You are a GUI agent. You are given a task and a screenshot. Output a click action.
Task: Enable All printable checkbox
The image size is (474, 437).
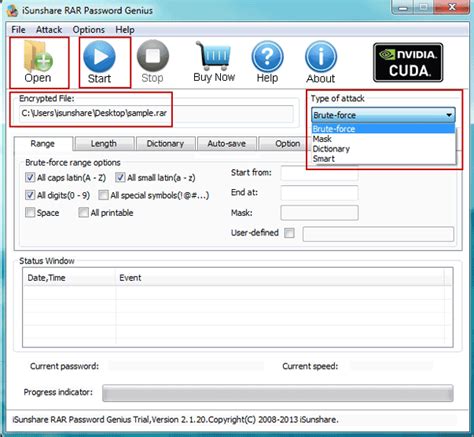83,212
